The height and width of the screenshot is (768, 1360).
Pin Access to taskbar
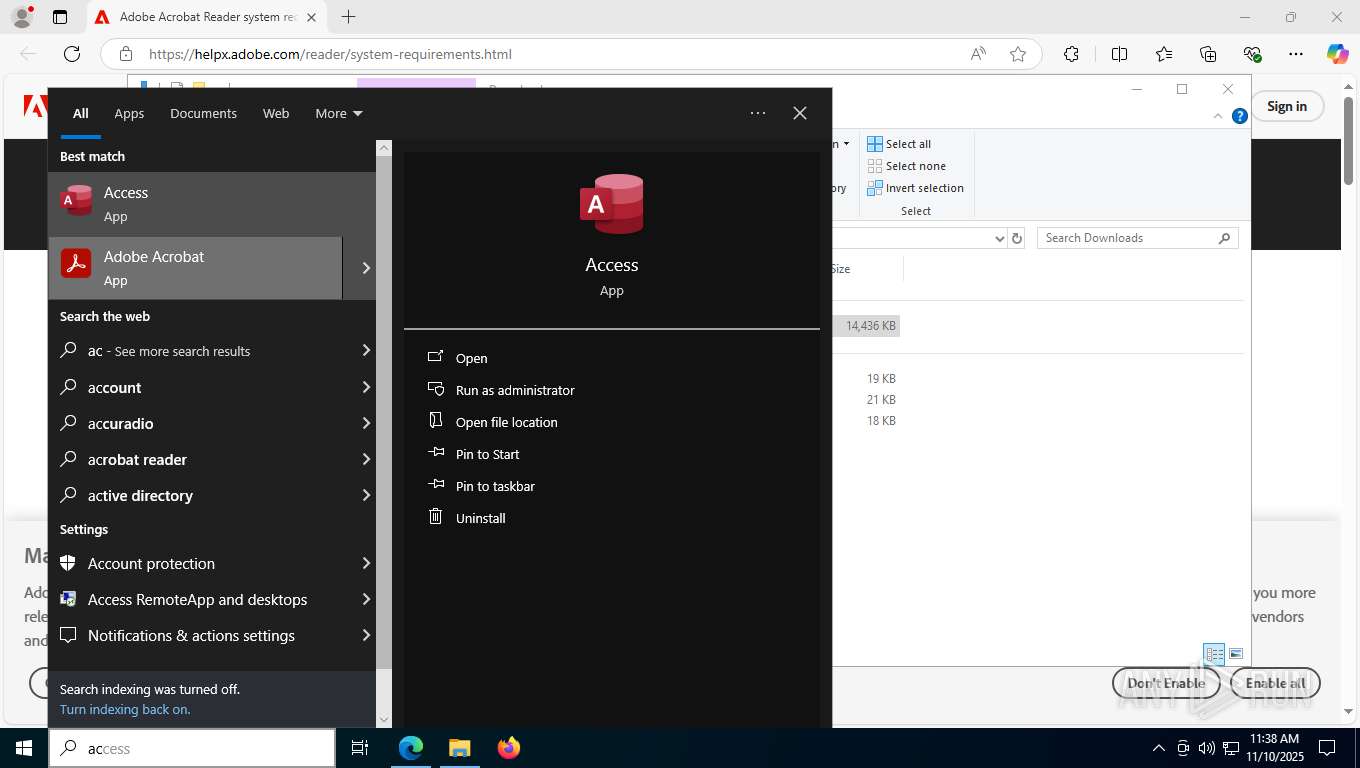pos(494,486)
